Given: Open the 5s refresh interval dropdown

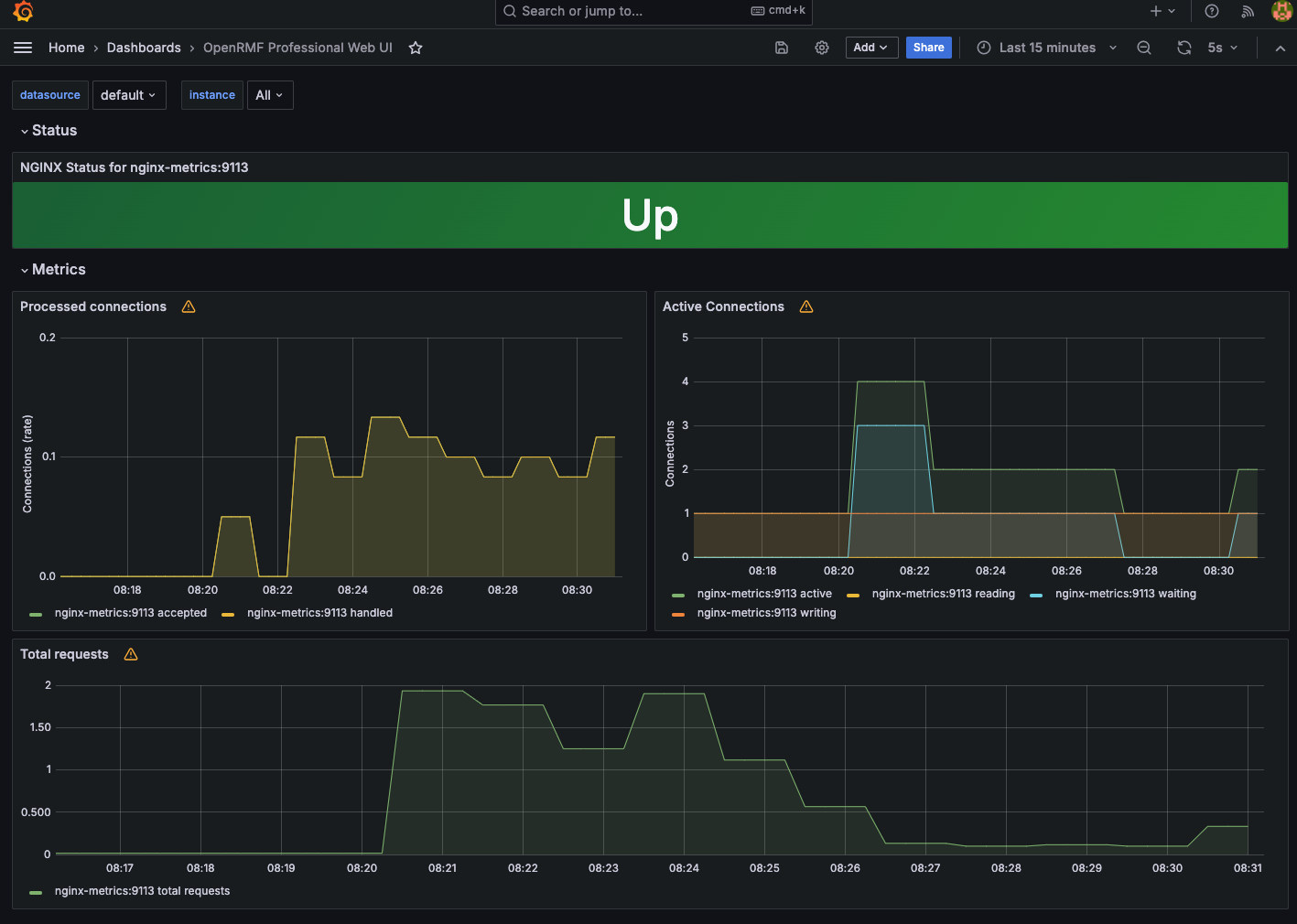Looking at the screenshot, I should coord(1223,48).
